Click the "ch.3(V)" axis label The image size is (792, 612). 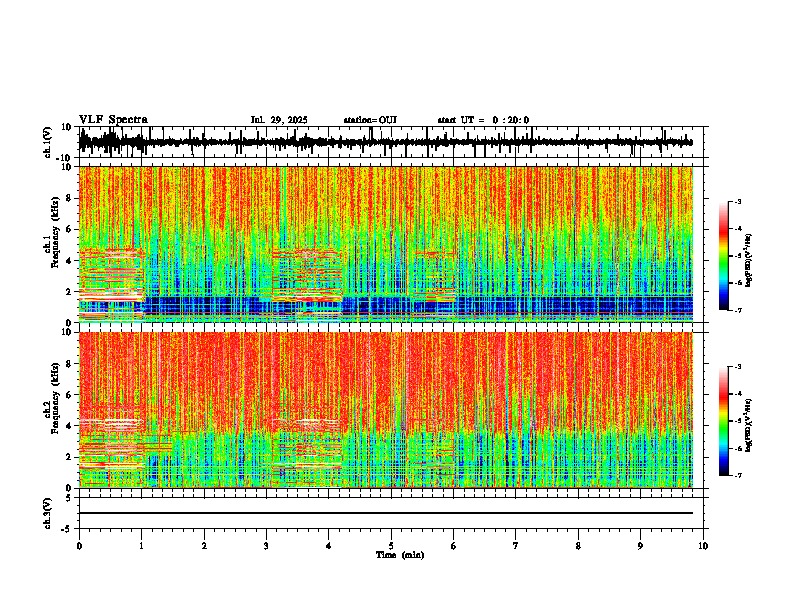click(x=48, y=513)
